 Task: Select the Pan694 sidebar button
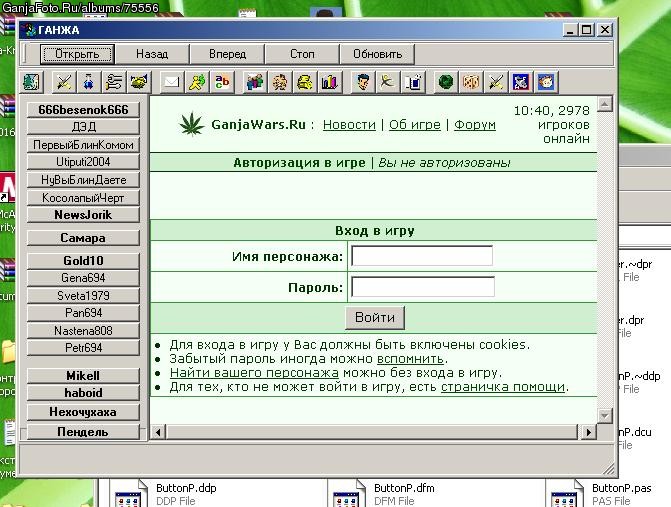coord(83,313)
